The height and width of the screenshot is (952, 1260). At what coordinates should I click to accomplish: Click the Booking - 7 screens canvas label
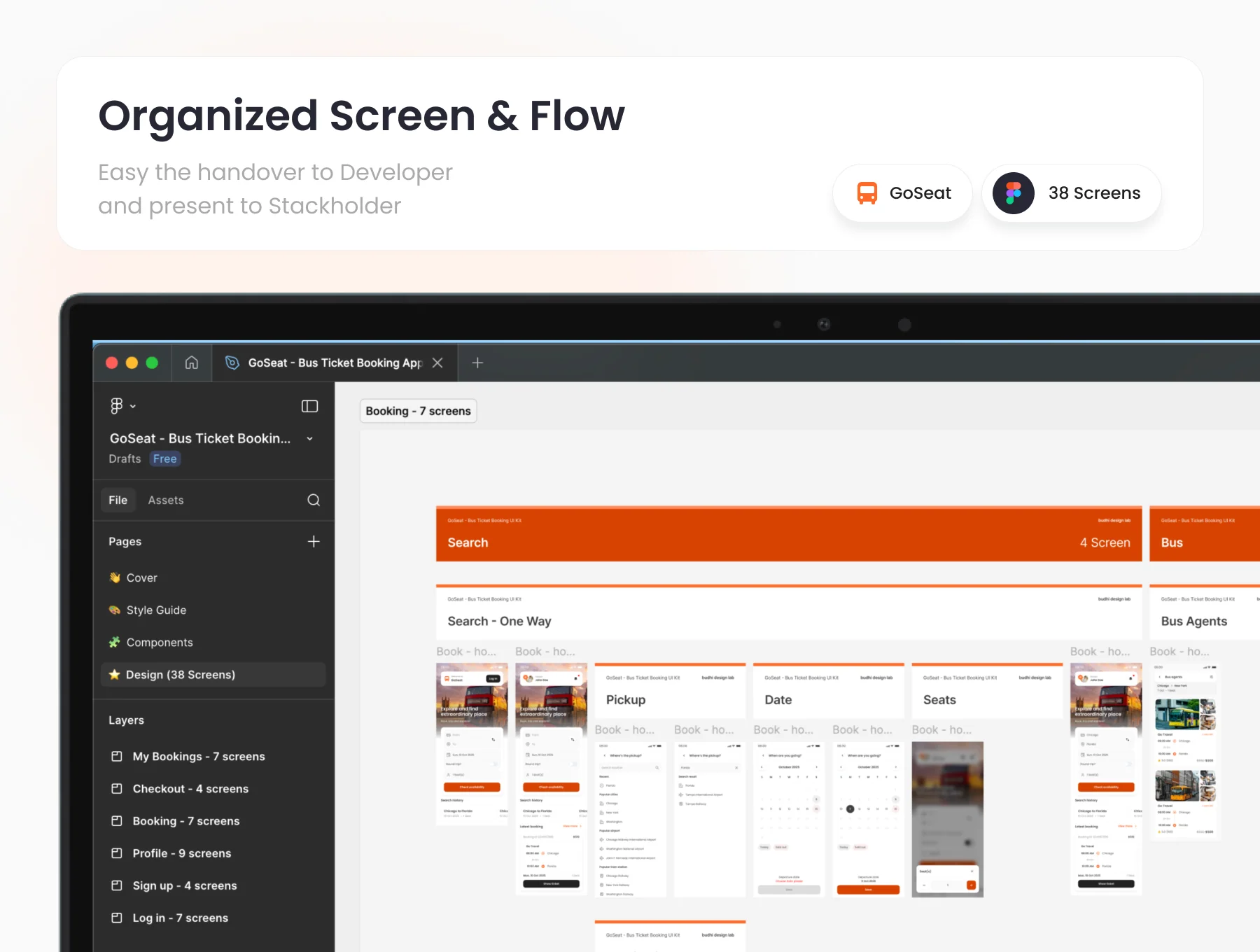tap(418, 411)
